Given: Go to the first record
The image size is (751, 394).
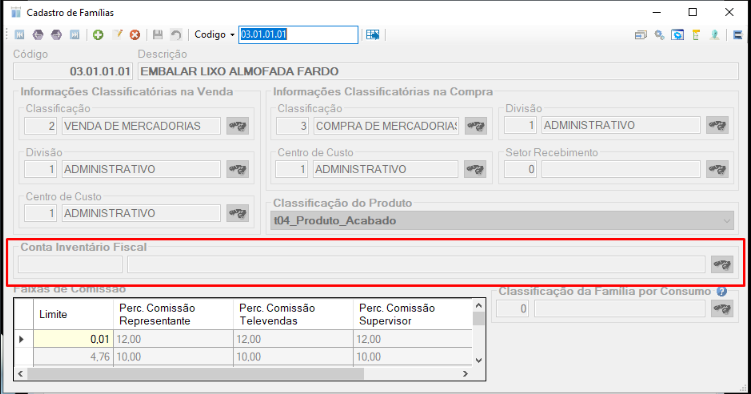Looking at the screenshot, I should coord(20,34).
